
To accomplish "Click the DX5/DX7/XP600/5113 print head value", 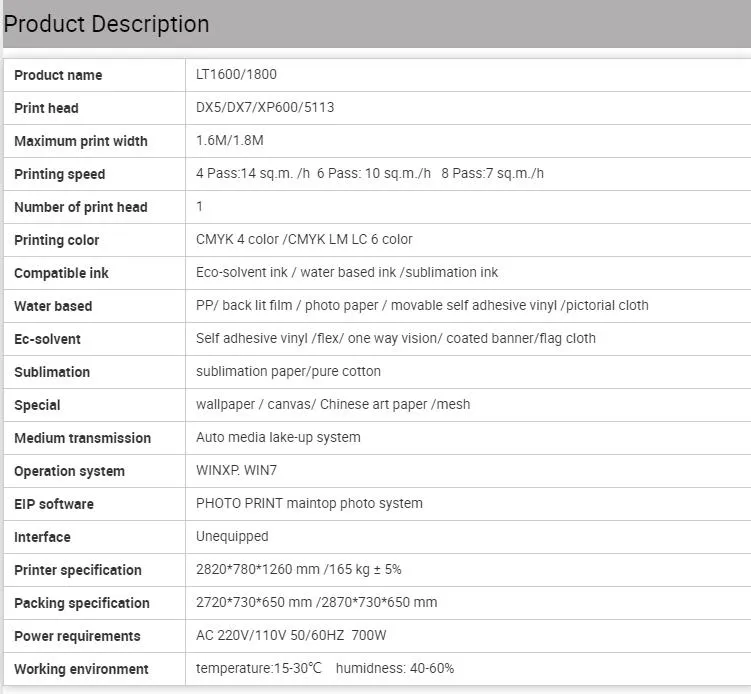I will pos(265,107).
